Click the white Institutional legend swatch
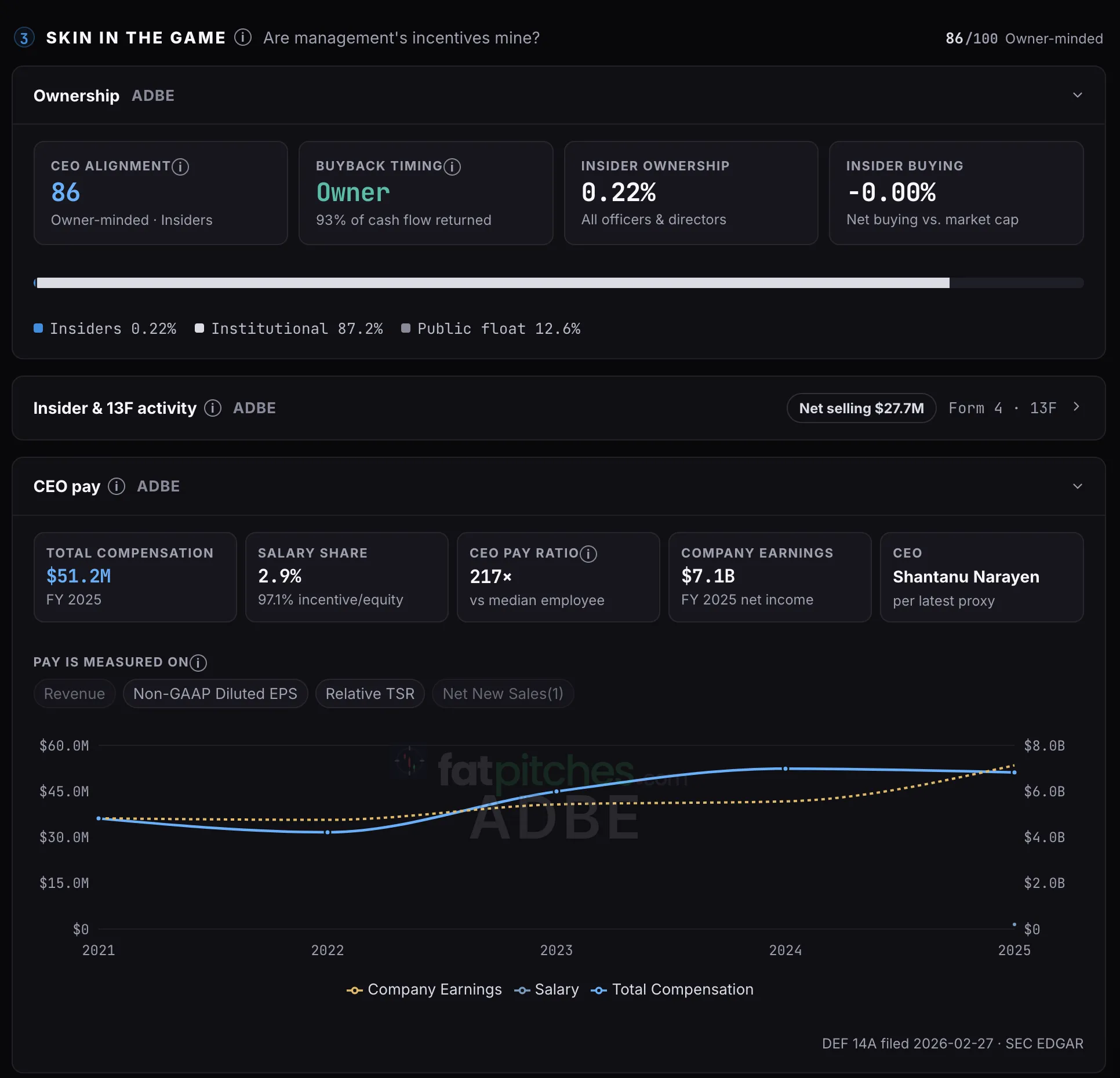The height and width of the screenshot is (1078, 1120). [x=199, y=329]
